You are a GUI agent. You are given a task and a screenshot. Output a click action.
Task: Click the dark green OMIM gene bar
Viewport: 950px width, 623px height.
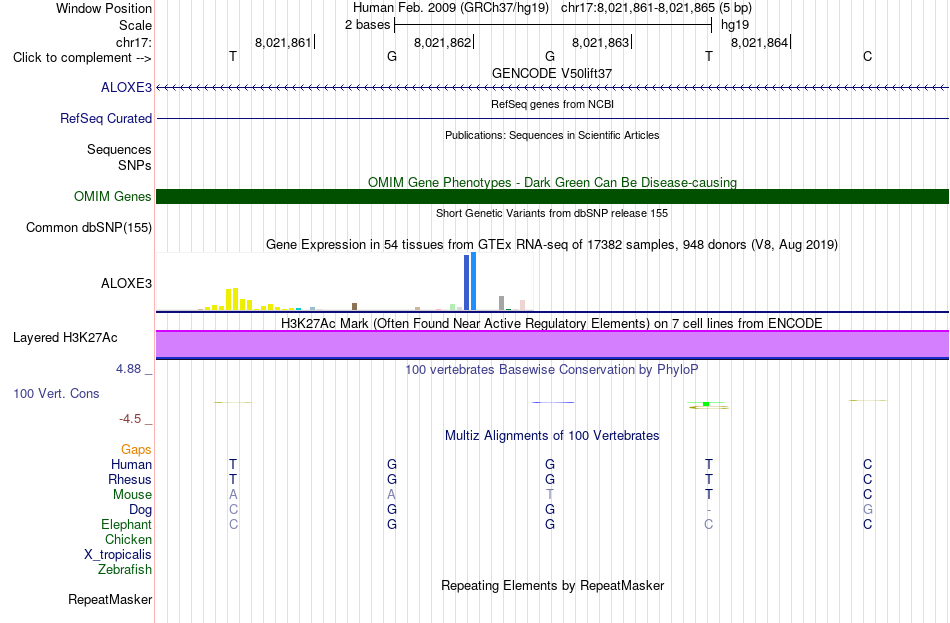[552, 196]
